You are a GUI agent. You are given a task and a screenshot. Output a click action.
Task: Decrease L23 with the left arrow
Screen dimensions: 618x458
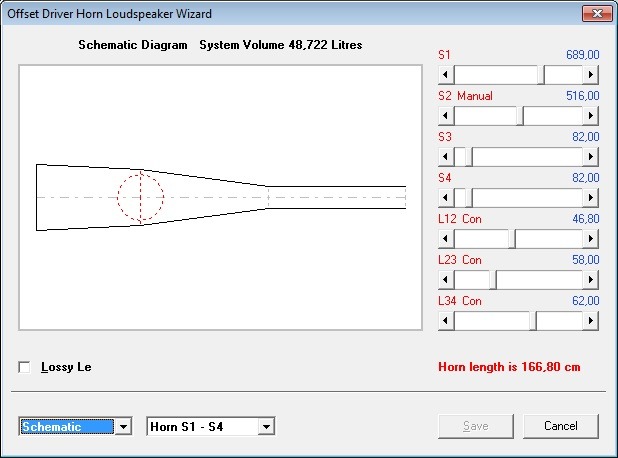tap(446, 279)
